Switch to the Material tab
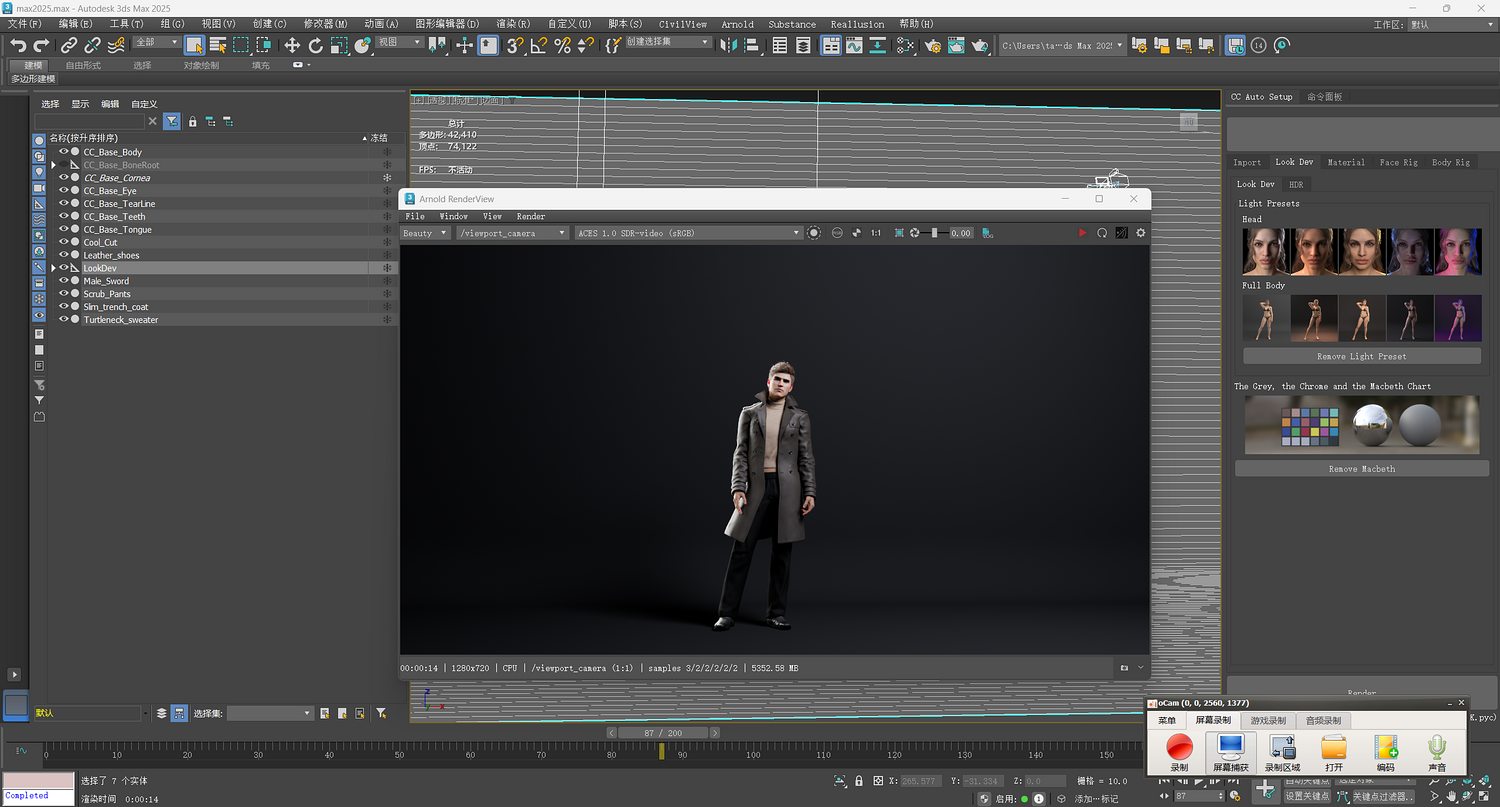1500x807 pixels. coord(1345,162)
